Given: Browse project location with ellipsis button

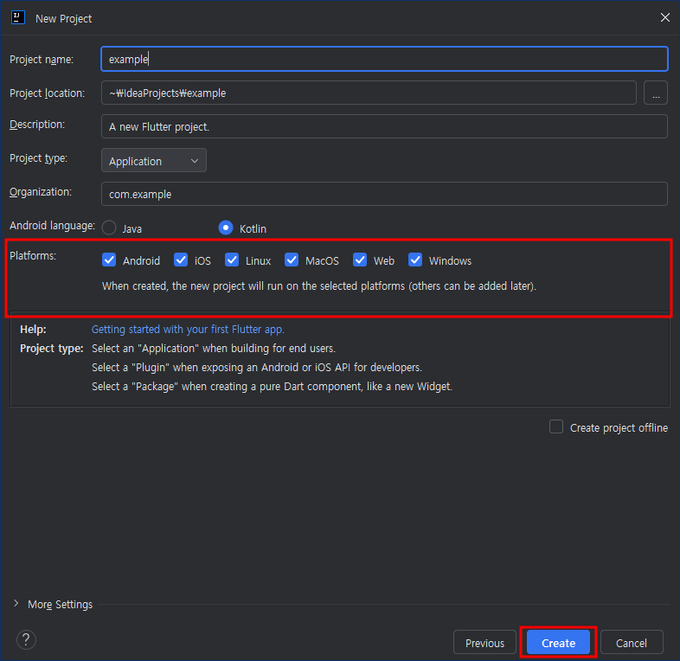Looking at the screenshot, I should [x=655, y=93].
